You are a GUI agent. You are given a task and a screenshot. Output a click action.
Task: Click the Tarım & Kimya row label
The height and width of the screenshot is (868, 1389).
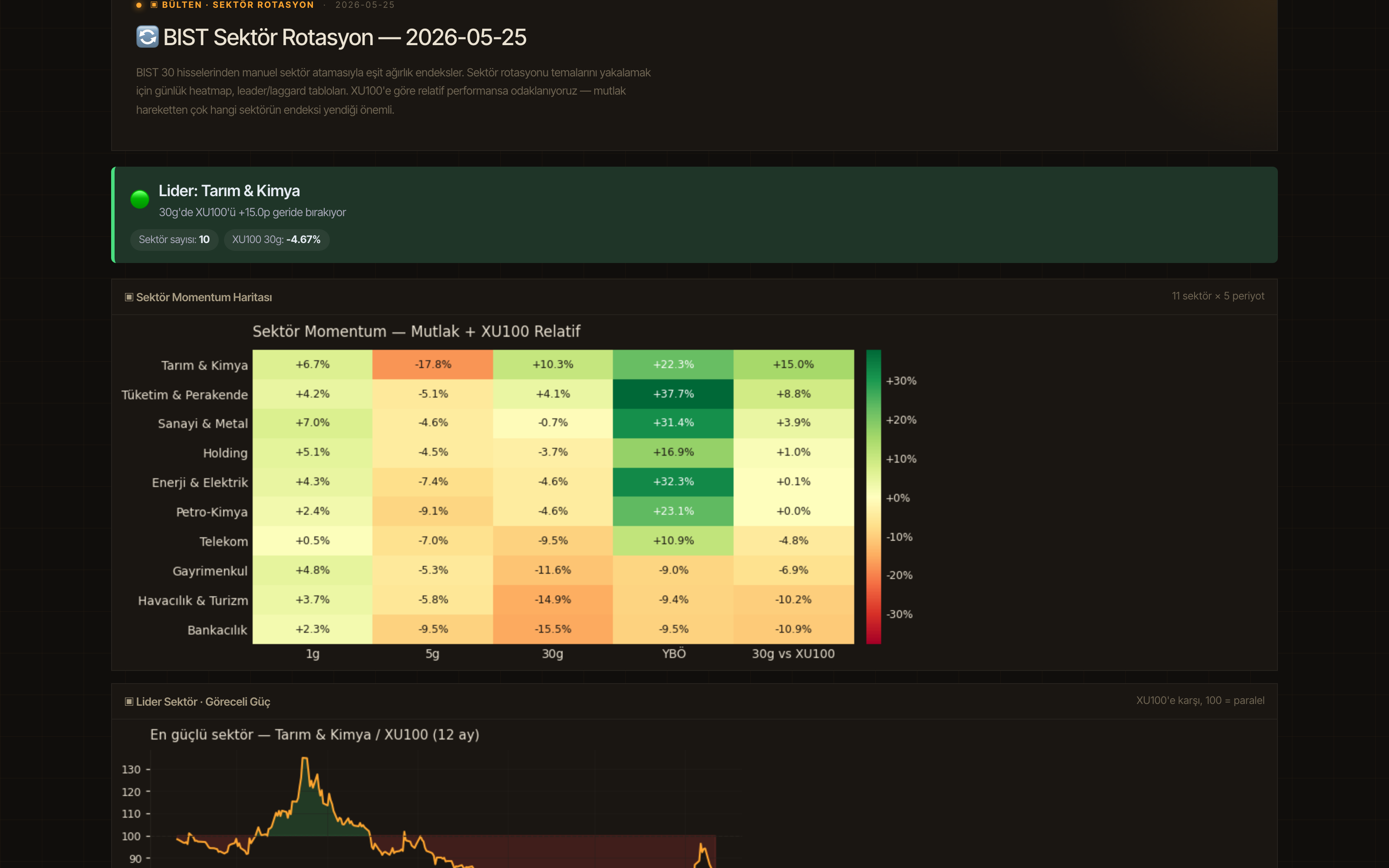click(x=204, y=365)
